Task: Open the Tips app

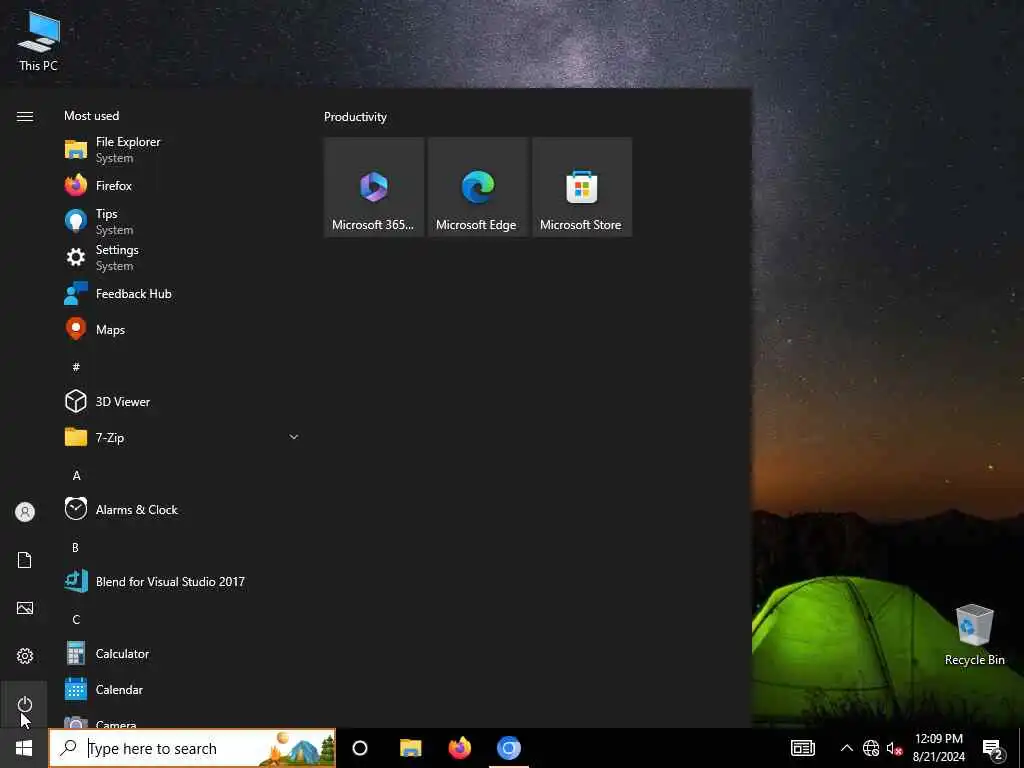Action: point(182,221)
